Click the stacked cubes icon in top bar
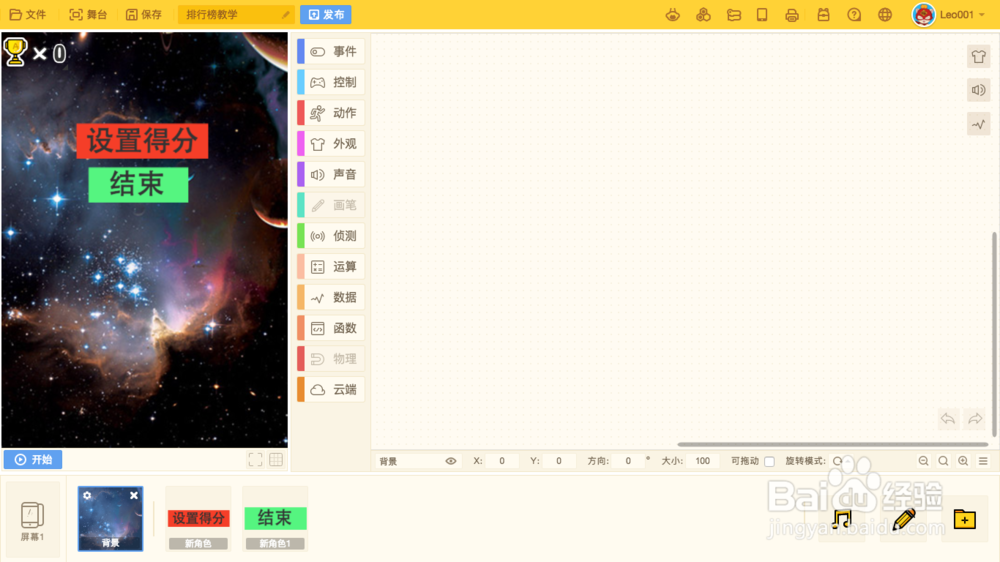This screenshot has height=562, width=1000. pos(703,14)
